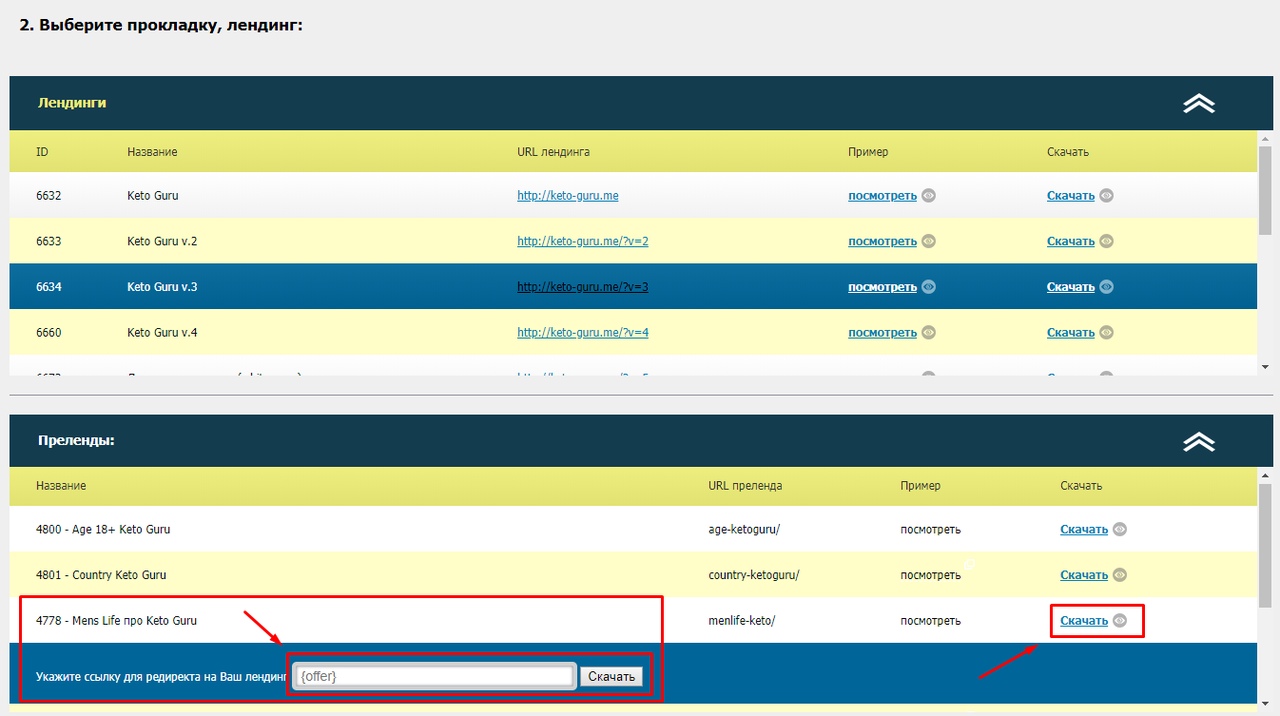Open the keto-guru.me/?v=2 landing link
The height and width of the screenshot is (716, 1280).
point(583,241)
